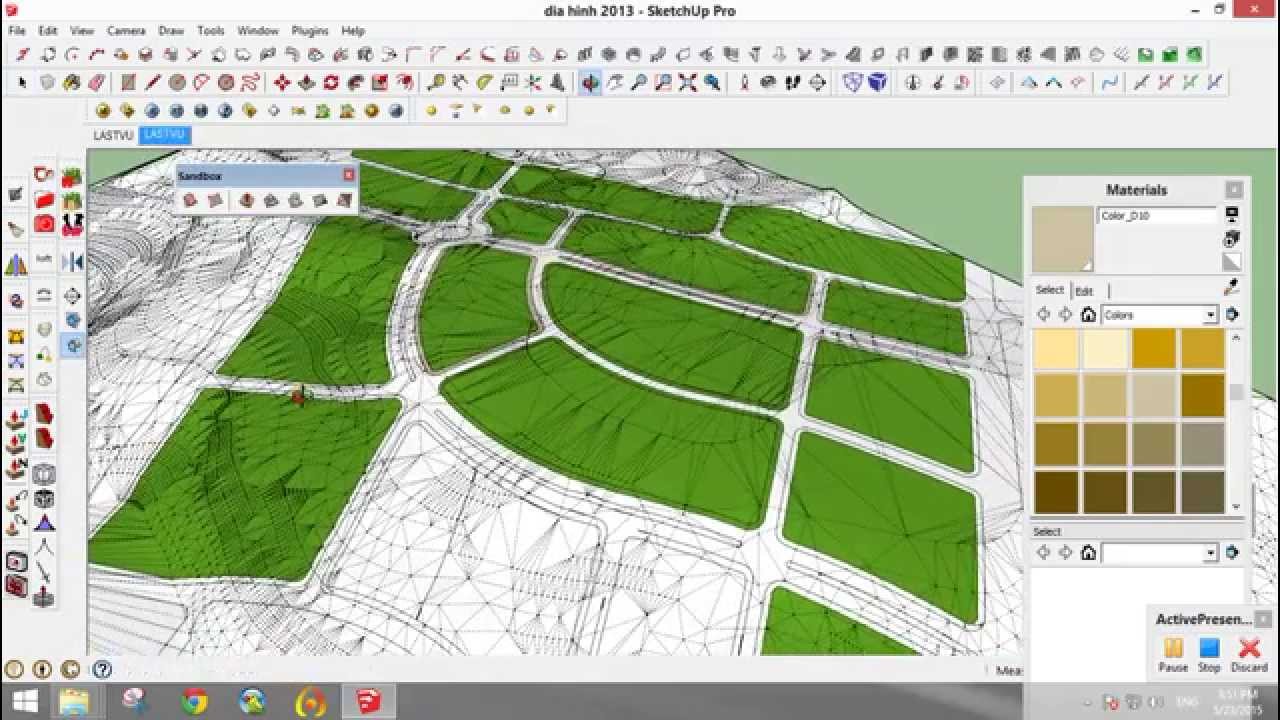
Task: Click the blue shaded cube style icon
Action: 877,83
